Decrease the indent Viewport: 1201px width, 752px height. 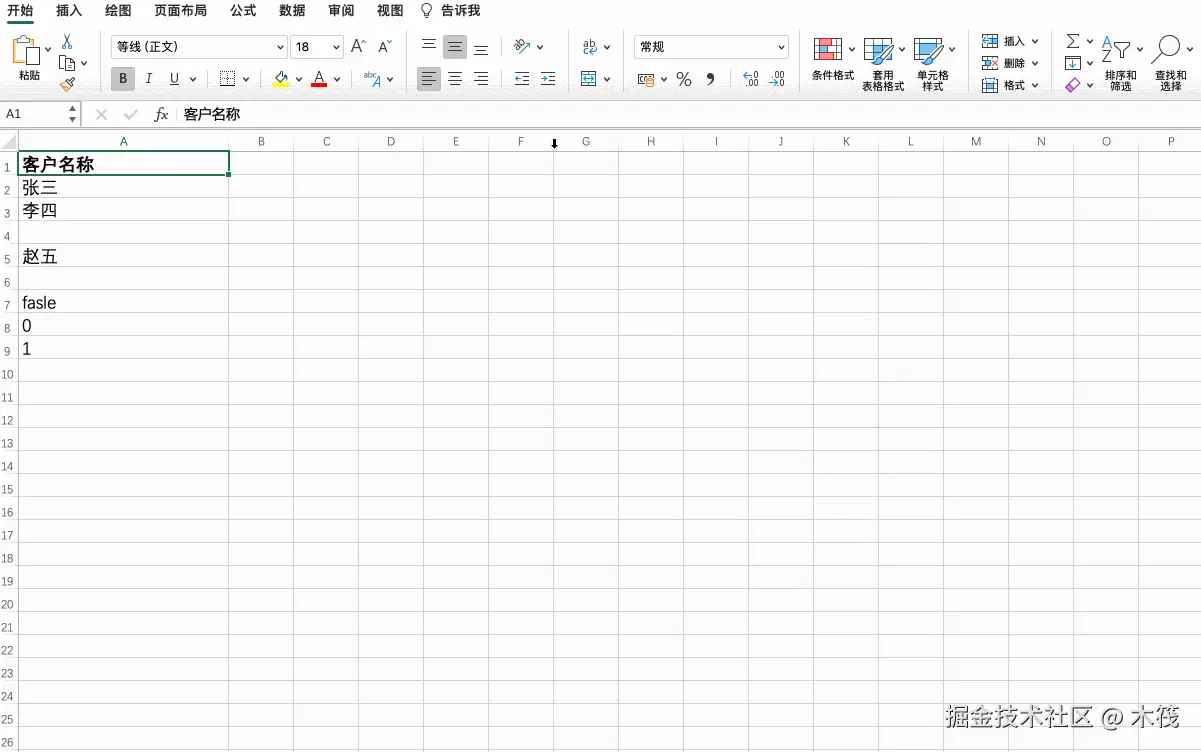point(521,79)
